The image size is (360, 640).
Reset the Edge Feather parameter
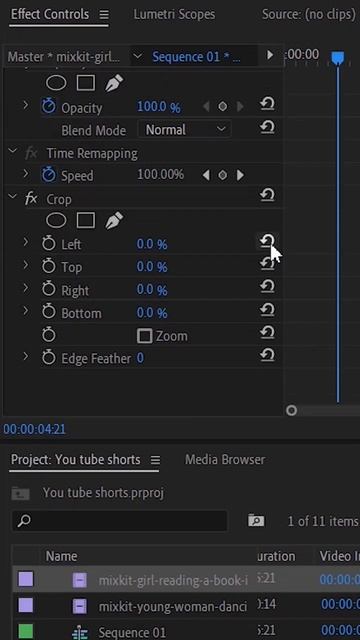267,356
